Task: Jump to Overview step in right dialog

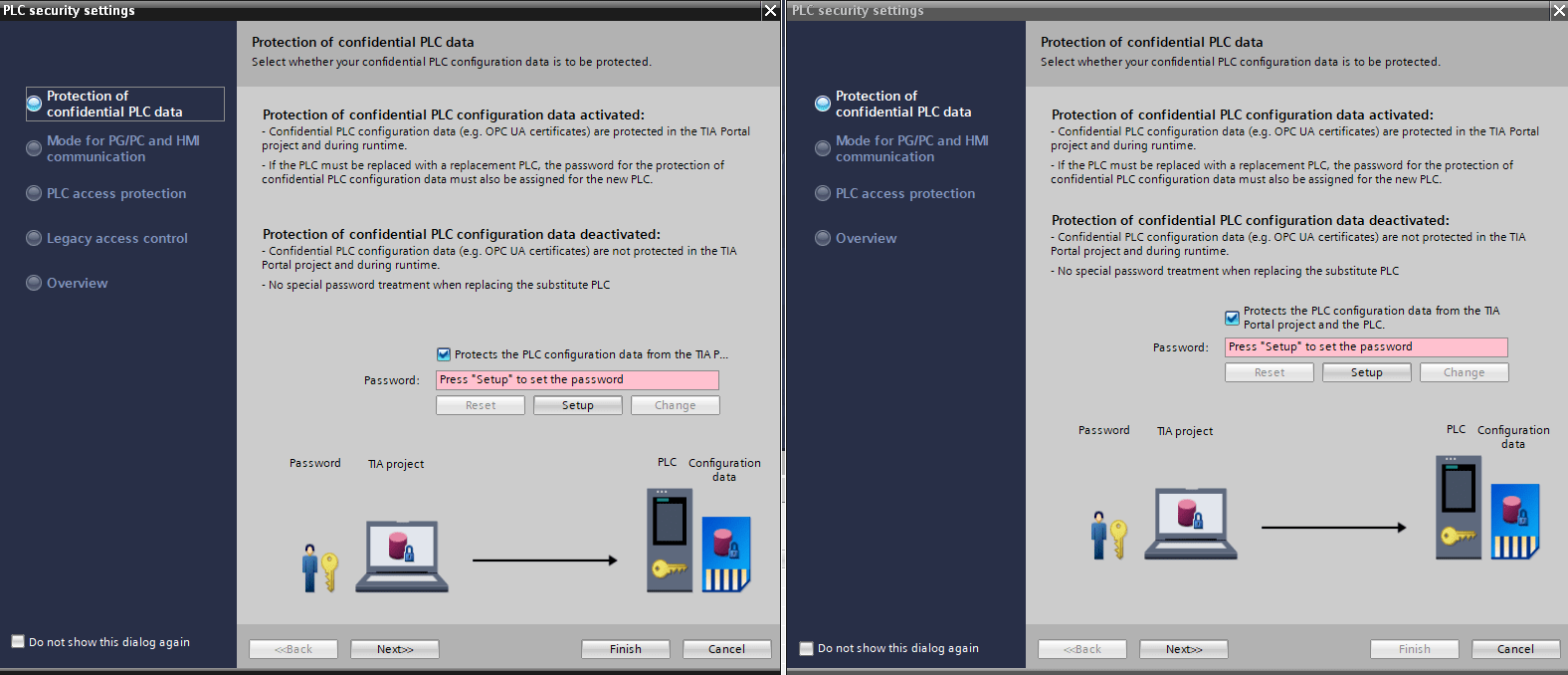Action: (x=866, y=238)
